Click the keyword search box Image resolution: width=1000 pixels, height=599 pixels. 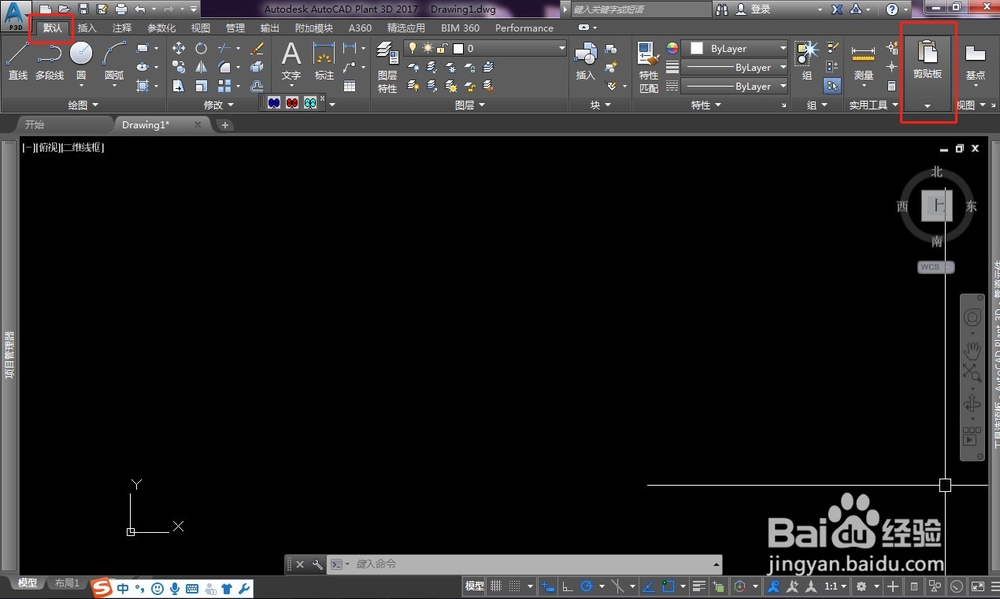point(641,9)
